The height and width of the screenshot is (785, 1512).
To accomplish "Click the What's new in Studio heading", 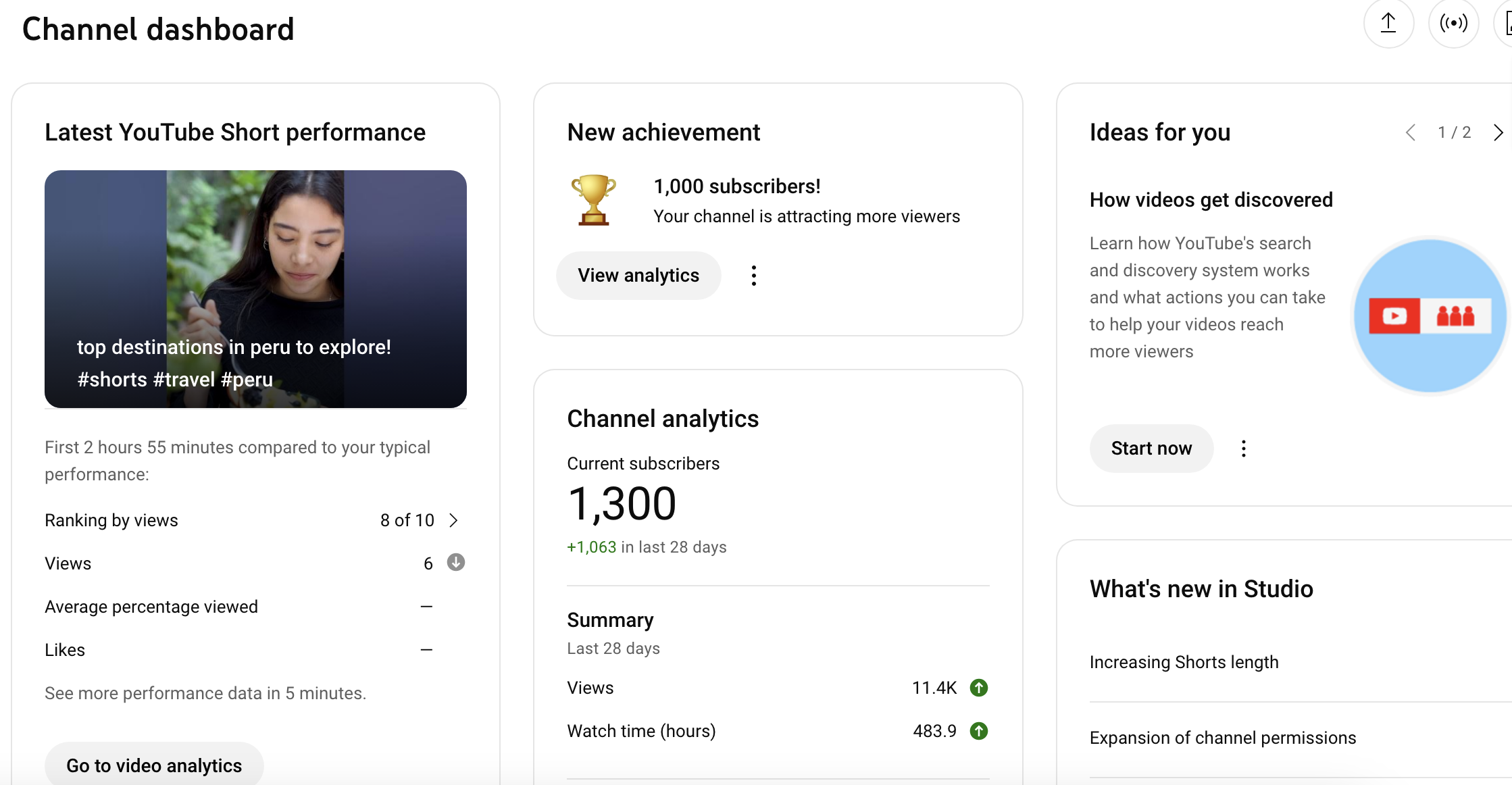I will point(1201,589).
